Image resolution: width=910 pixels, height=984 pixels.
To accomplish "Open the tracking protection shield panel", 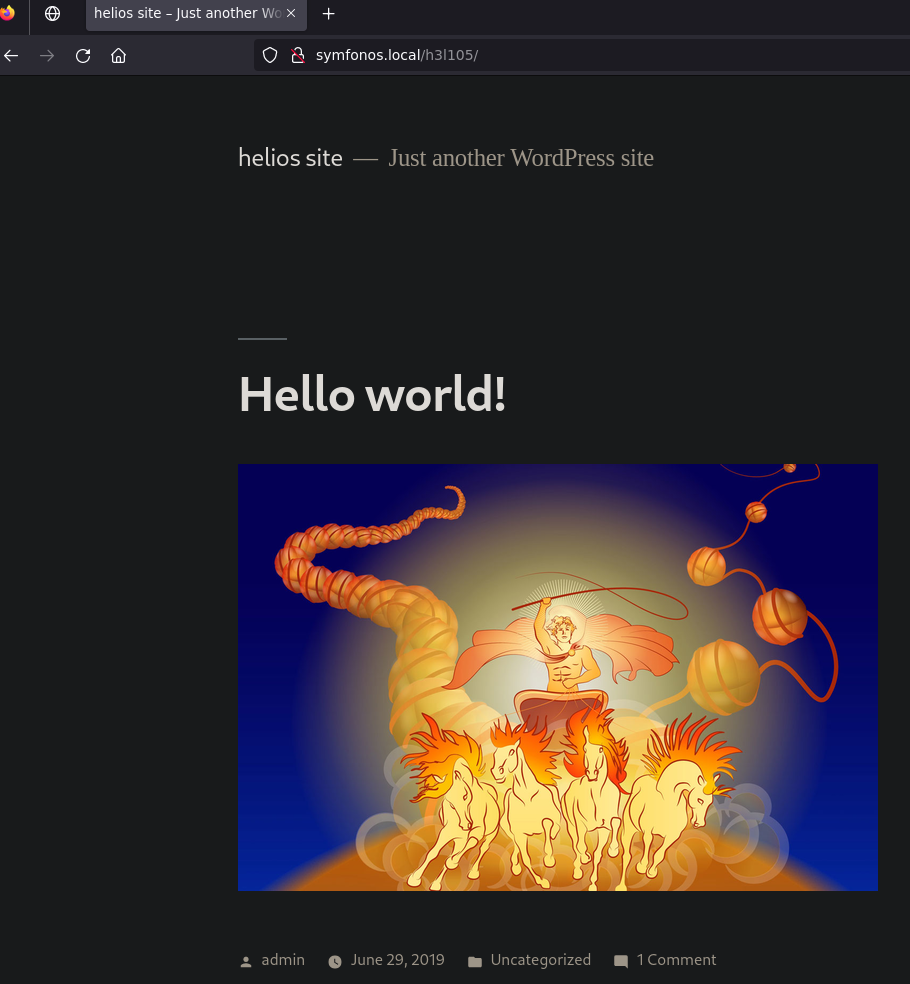I will click(269, 55).
